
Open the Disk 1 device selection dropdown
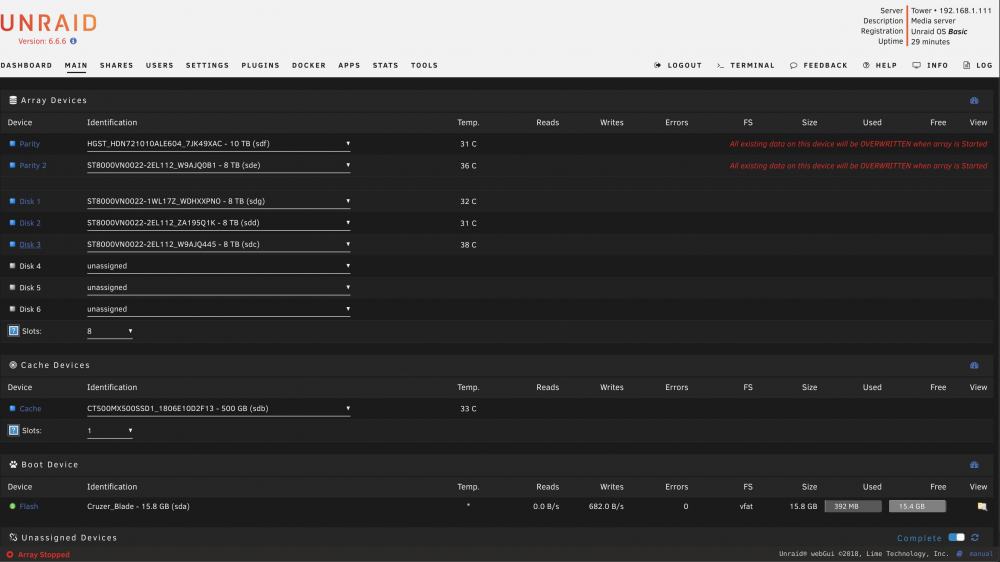pyautogui.click(x=218, y=202)
